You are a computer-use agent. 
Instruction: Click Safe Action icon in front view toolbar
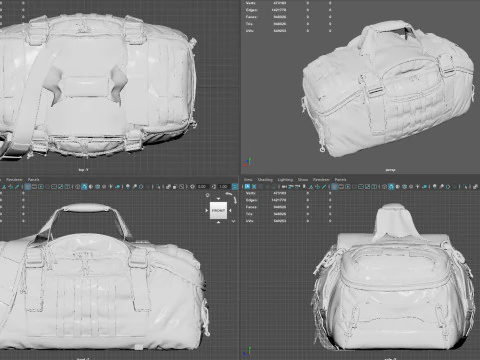pos(61,187)
